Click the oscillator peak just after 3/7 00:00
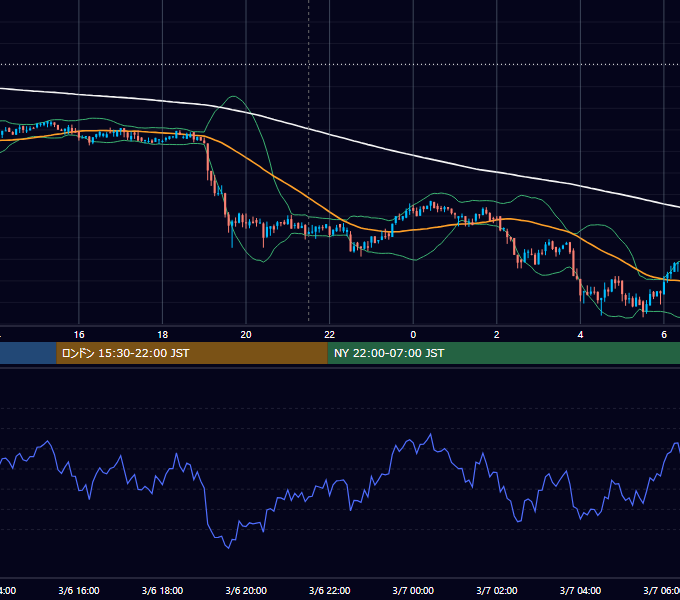This screenshot has width=680, height=600. (x=431, y=434)
